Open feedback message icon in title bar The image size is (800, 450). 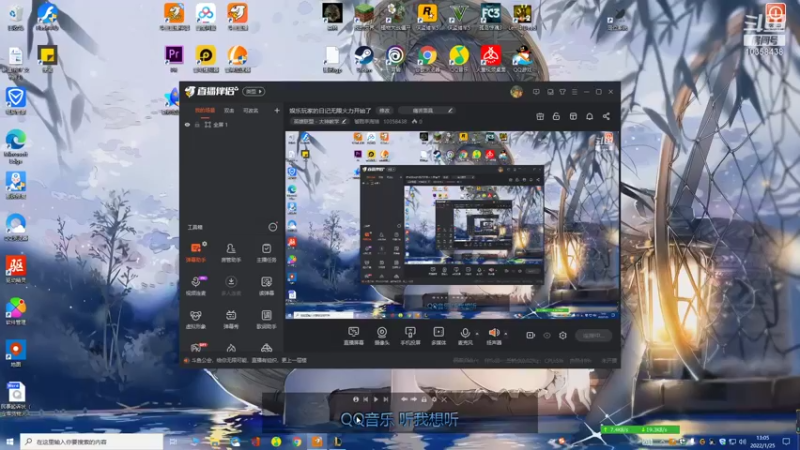[536, 92]
